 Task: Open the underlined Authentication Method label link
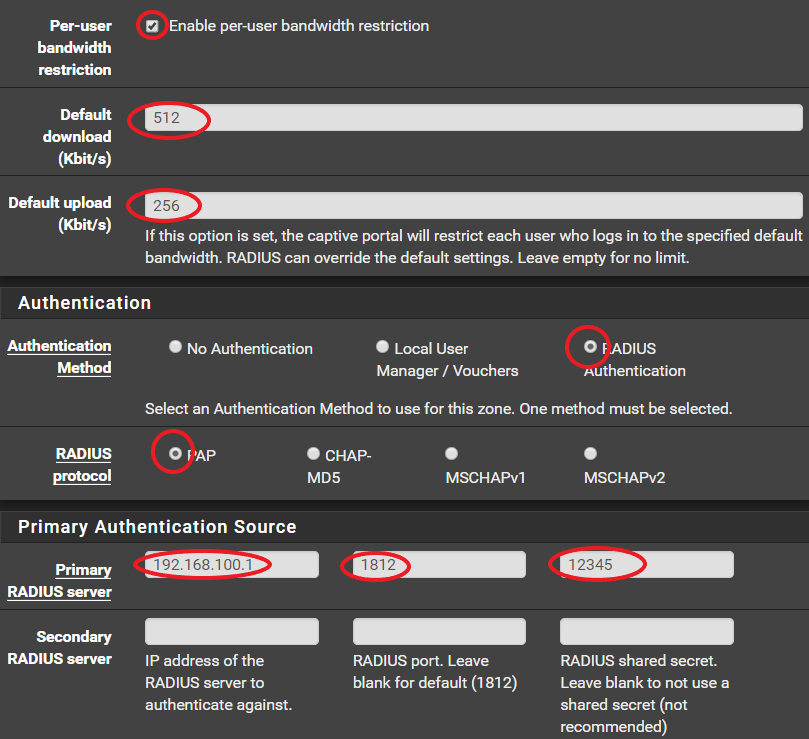click(60, 357)
